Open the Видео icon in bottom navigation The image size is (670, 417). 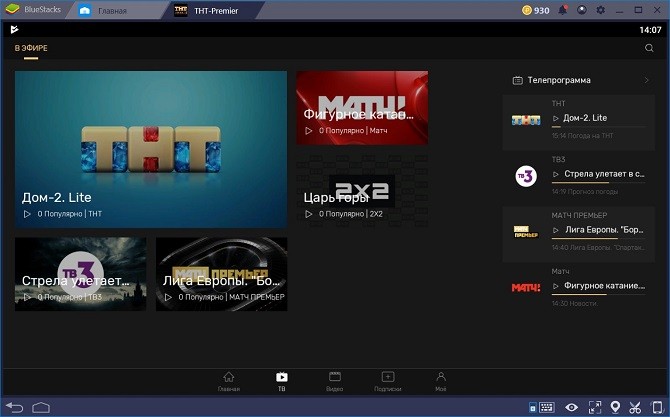pos(335,377)
